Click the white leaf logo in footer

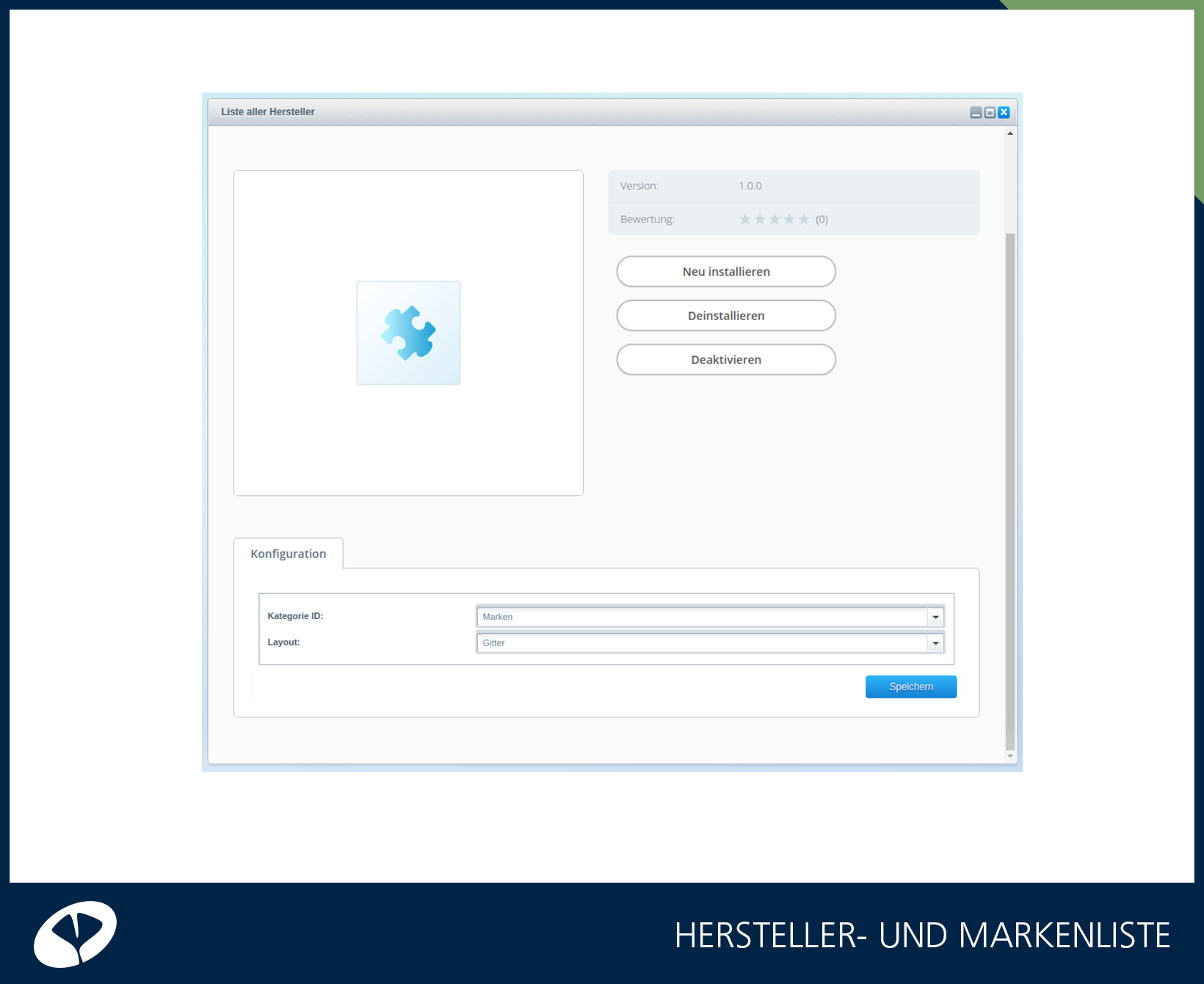pyautogui.click(x=75, y=934)
